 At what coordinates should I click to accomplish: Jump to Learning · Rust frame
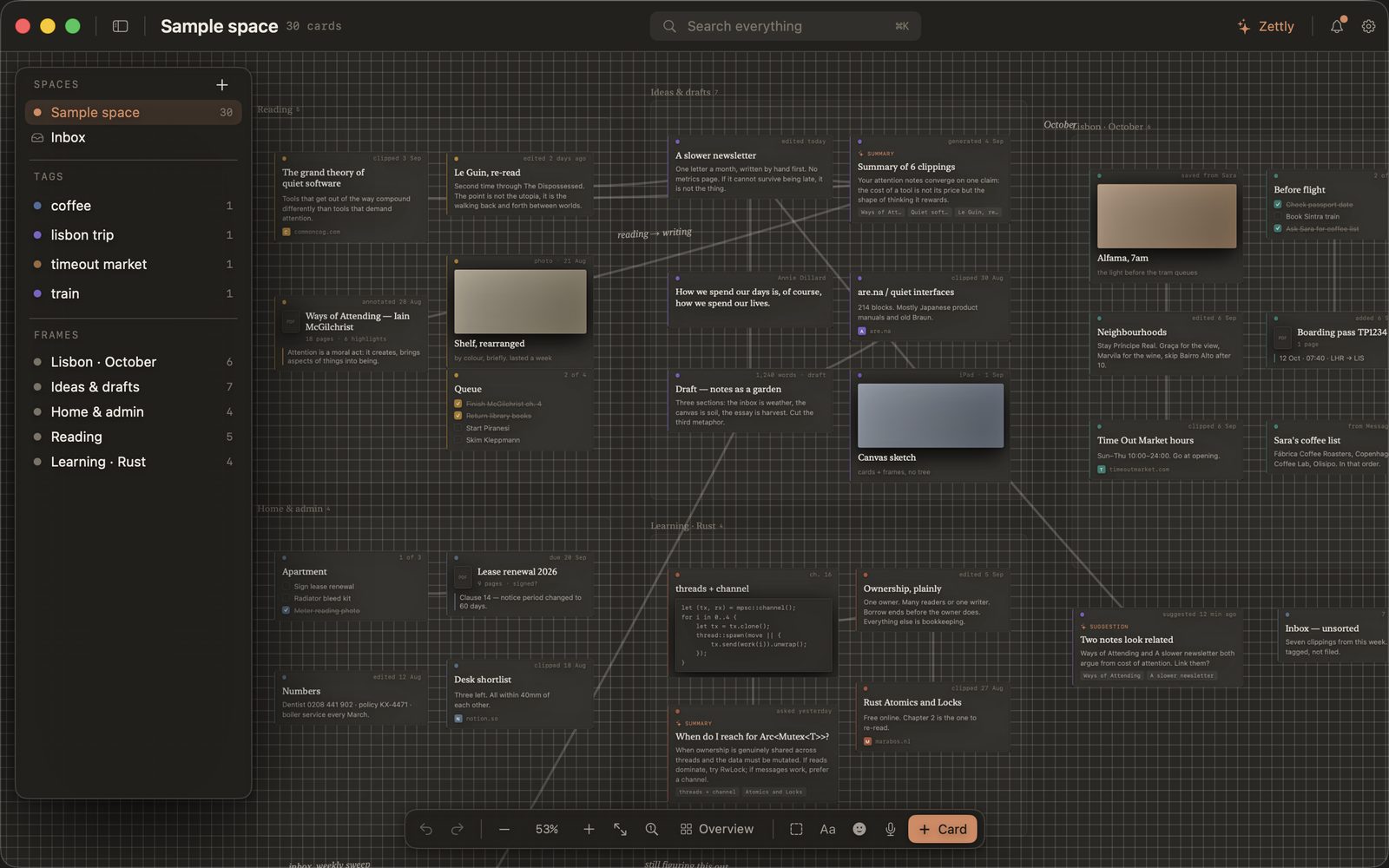[x=133, y=462]
